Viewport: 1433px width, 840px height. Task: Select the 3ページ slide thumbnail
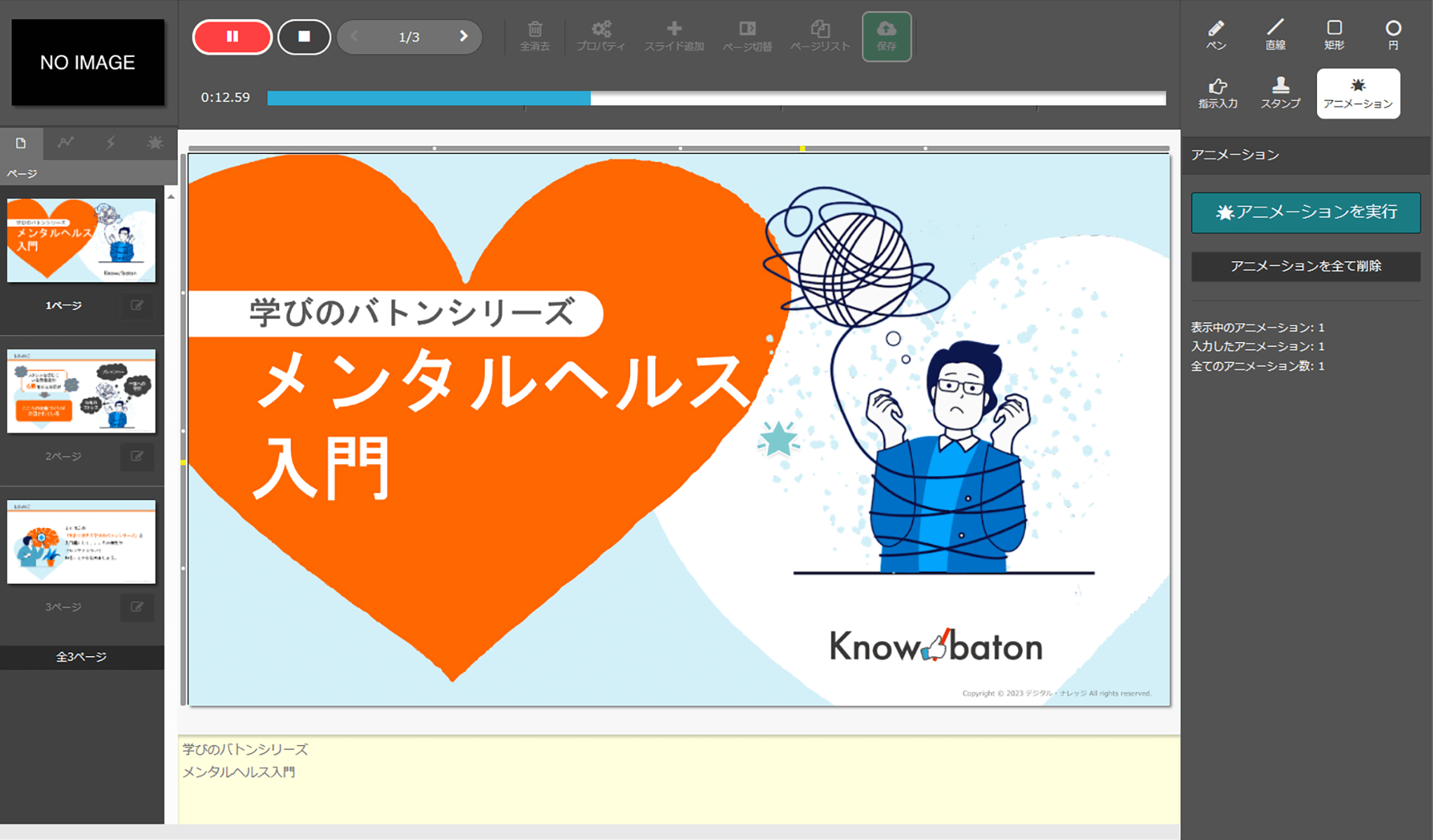coord(81,542)
